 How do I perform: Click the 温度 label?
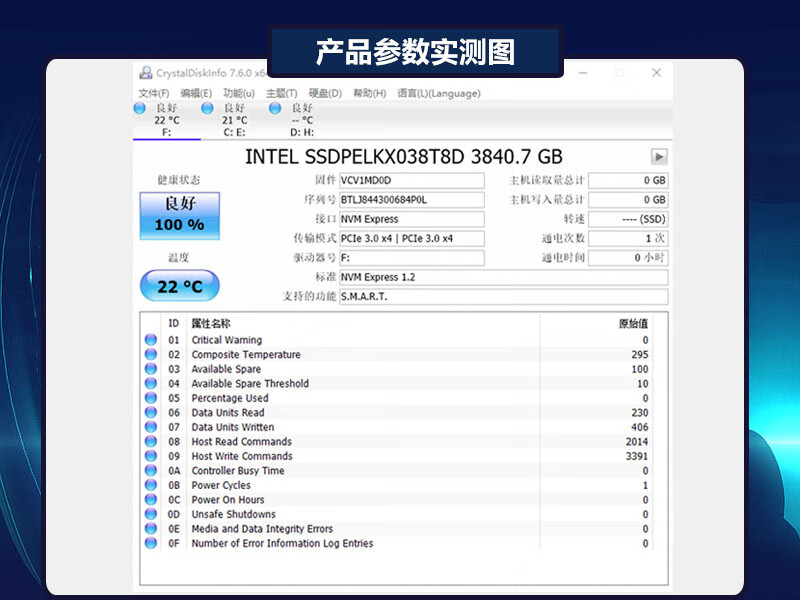tap(179, 257)
